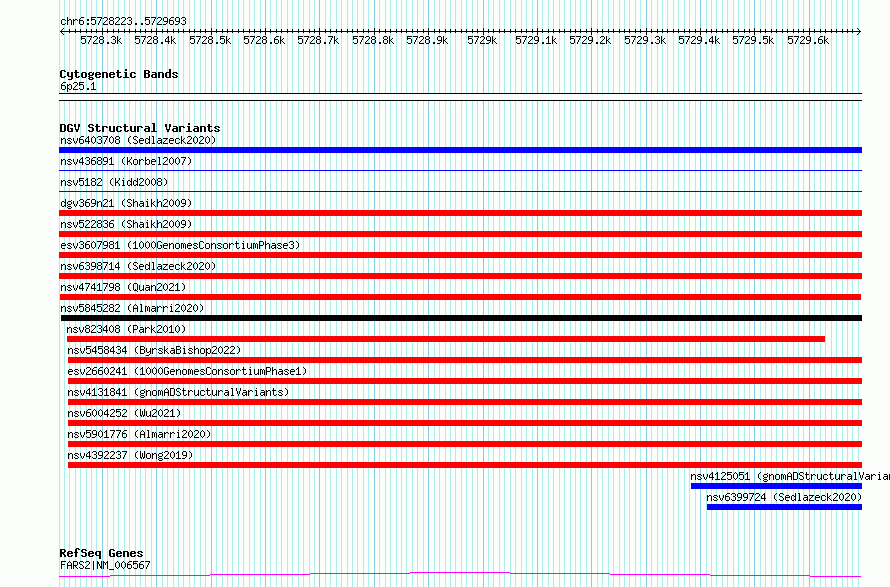The height and width of the screenshot is (587, 890).
Task: Open nsv5458434 (ByrskaBishop2022) label
Action: (x=154, y=350)
